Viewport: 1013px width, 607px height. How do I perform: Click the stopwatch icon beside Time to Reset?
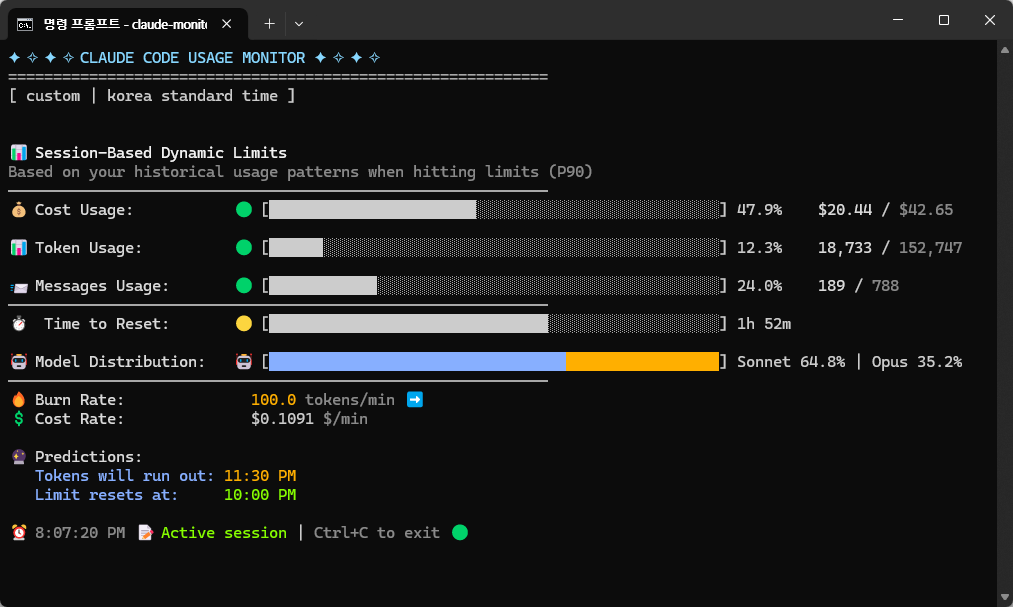(x=18, y=324)
